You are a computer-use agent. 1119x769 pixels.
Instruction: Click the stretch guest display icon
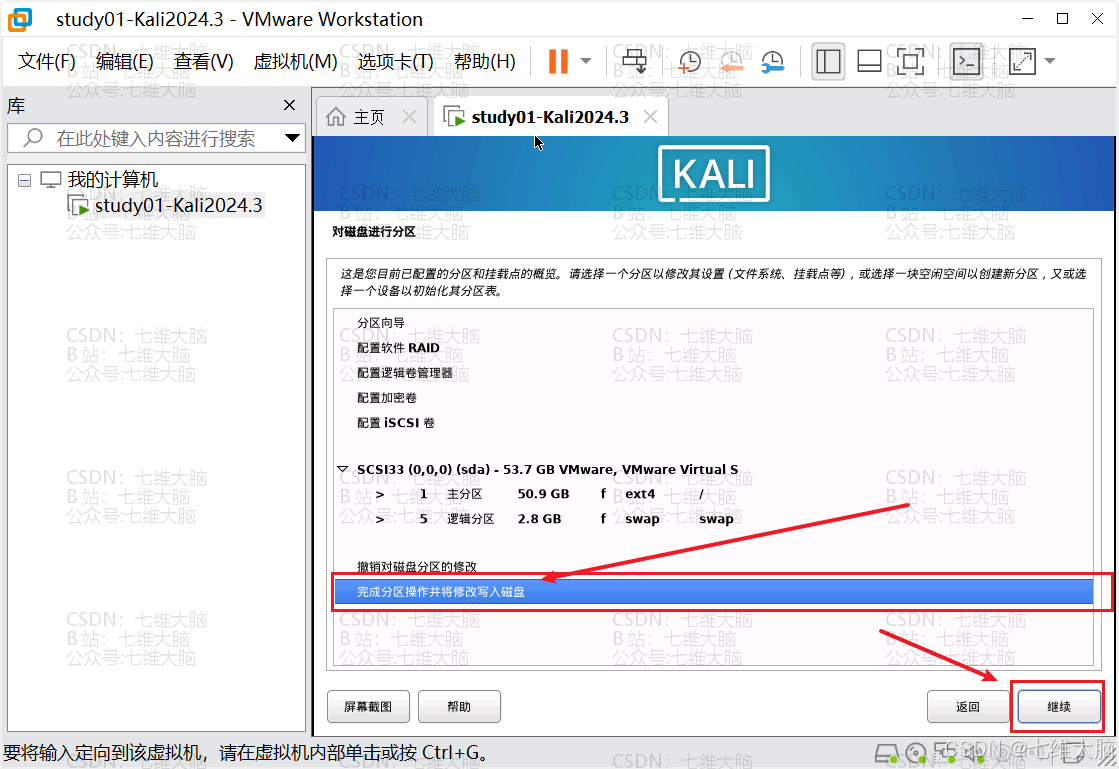pyautogui.click(x=1022, y=61)
